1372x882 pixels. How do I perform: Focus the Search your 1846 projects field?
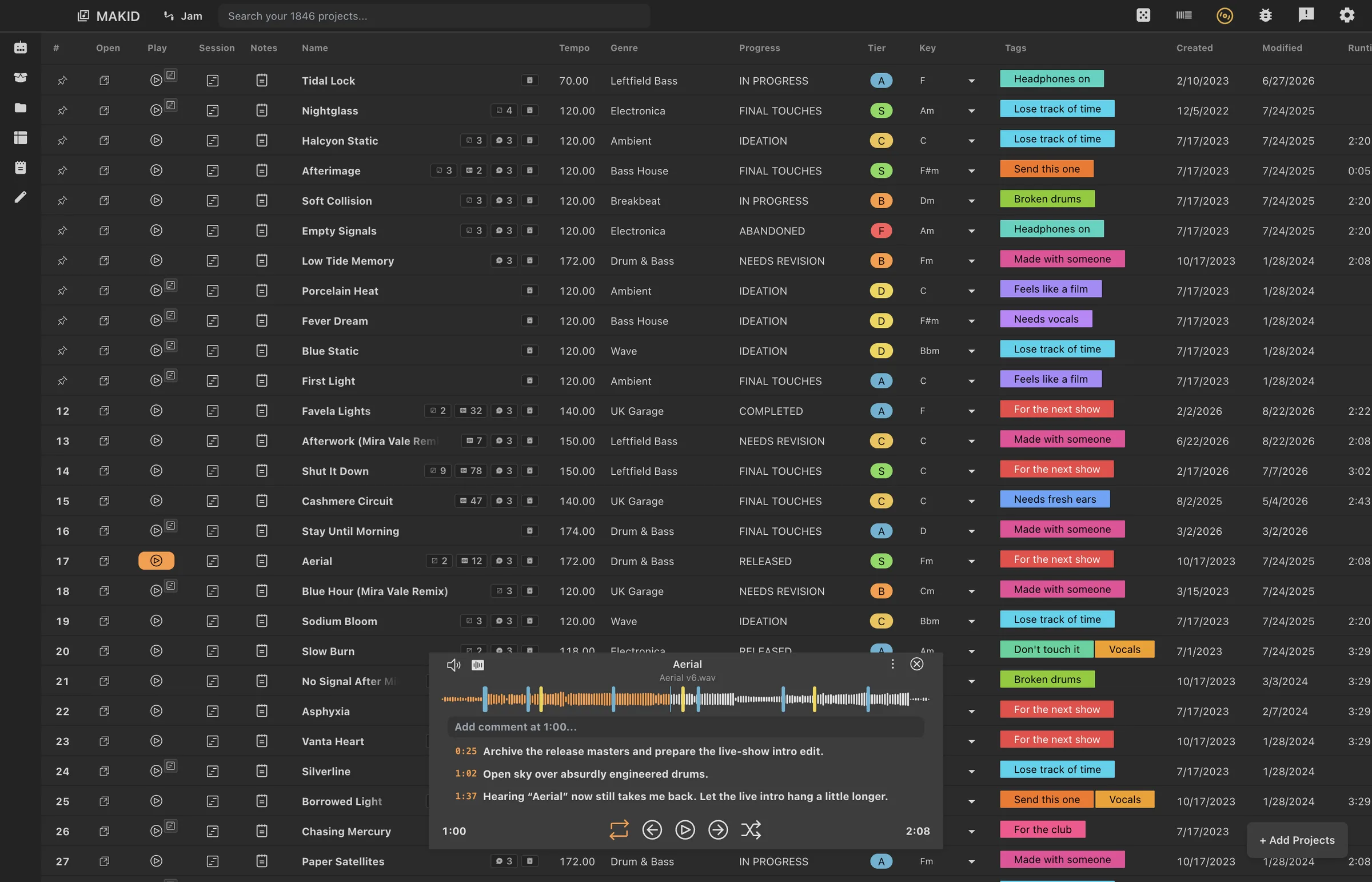point(434,16)
